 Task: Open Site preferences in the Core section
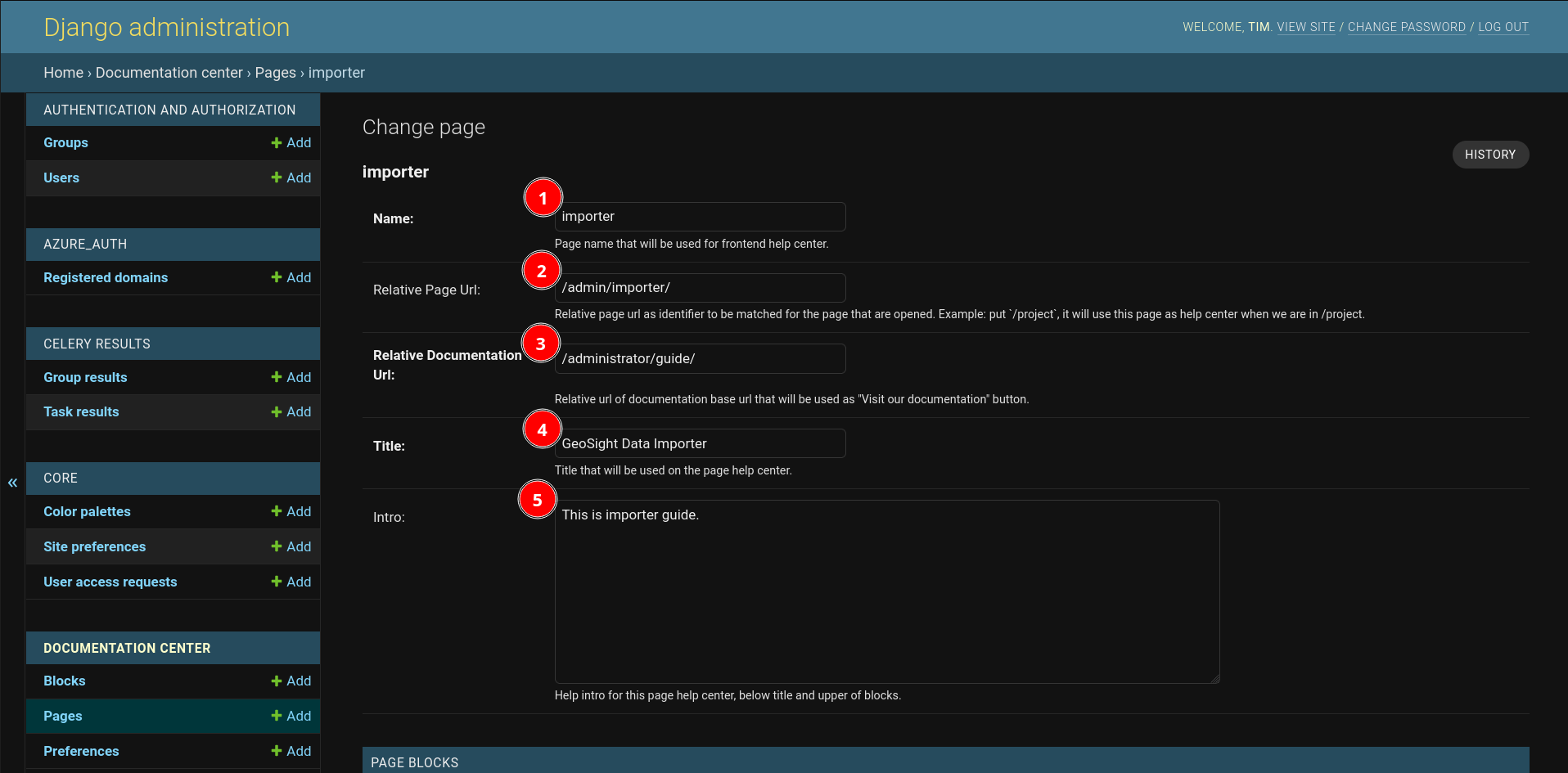pos(95,546)
